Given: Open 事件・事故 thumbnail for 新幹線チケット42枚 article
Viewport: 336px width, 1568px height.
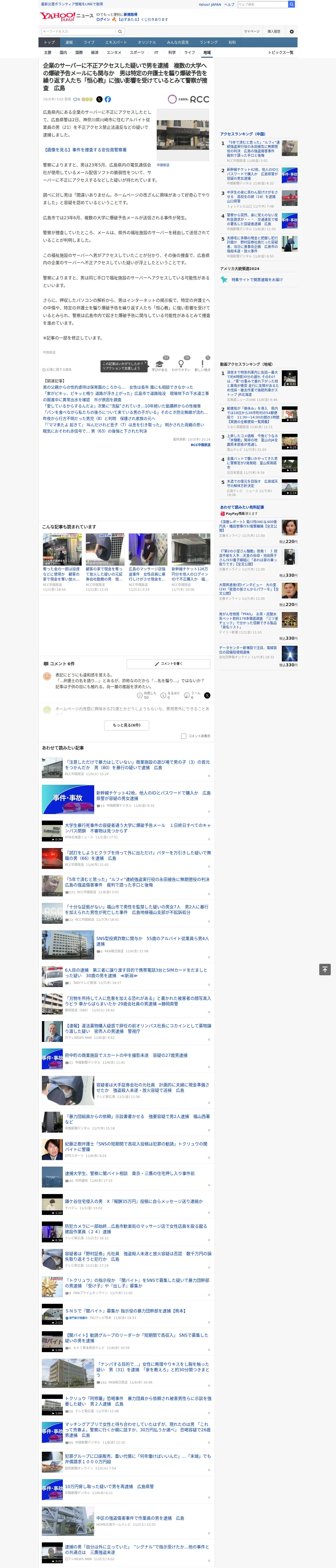Looking at the screenshot, I should tap(68, 799).
